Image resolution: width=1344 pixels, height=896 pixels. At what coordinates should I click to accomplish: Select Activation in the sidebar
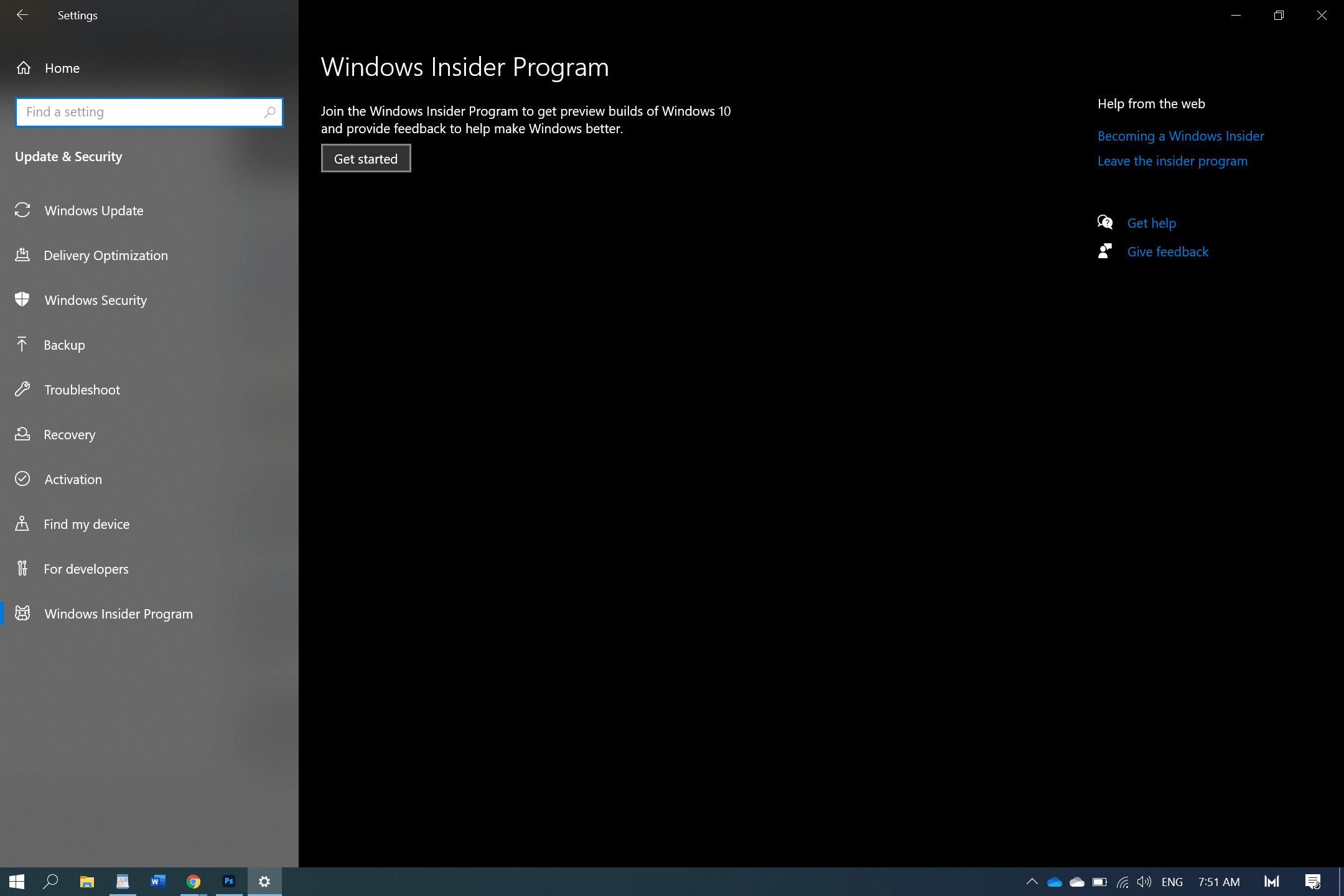coord(149,479)
